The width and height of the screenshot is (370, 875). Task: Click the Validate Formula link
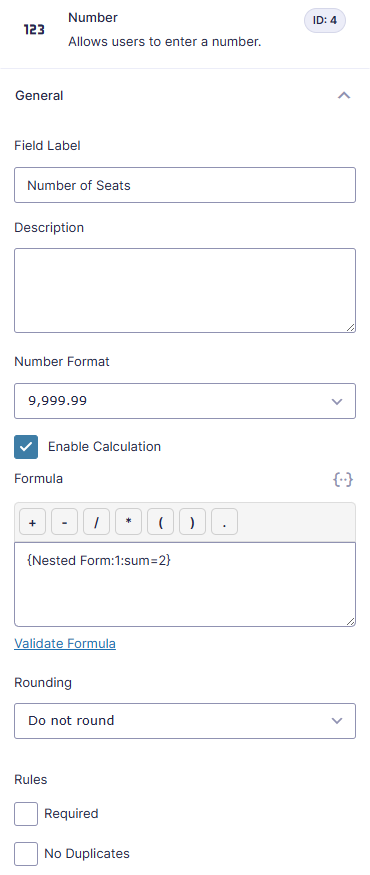(65, 643)
